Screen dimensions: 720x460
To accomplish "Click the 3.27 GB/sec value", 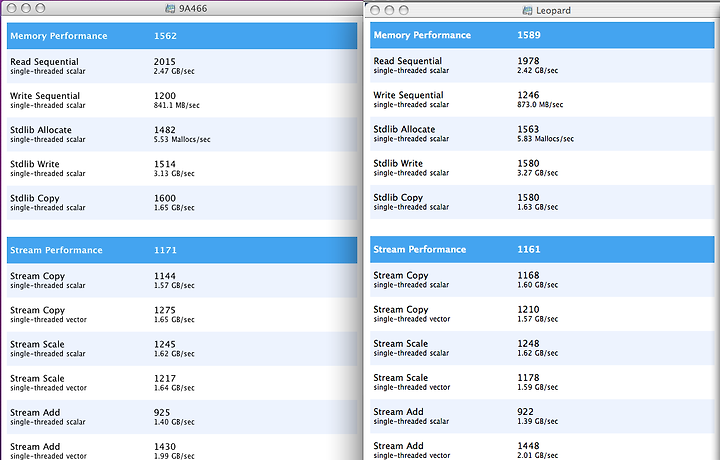I will 538,173.
